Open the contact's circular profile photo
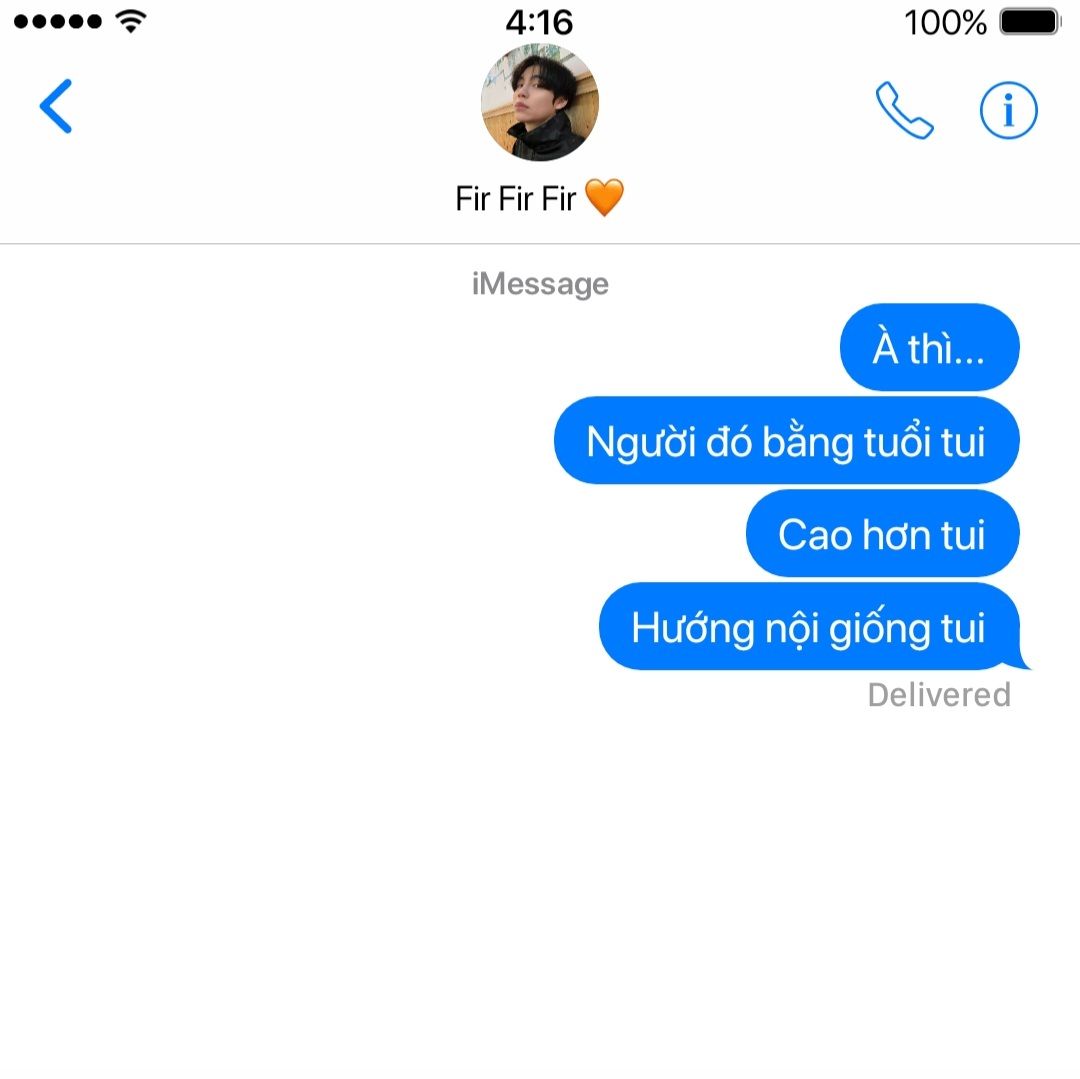The height and width of the screenshot is (1079, 1080). 539,103
